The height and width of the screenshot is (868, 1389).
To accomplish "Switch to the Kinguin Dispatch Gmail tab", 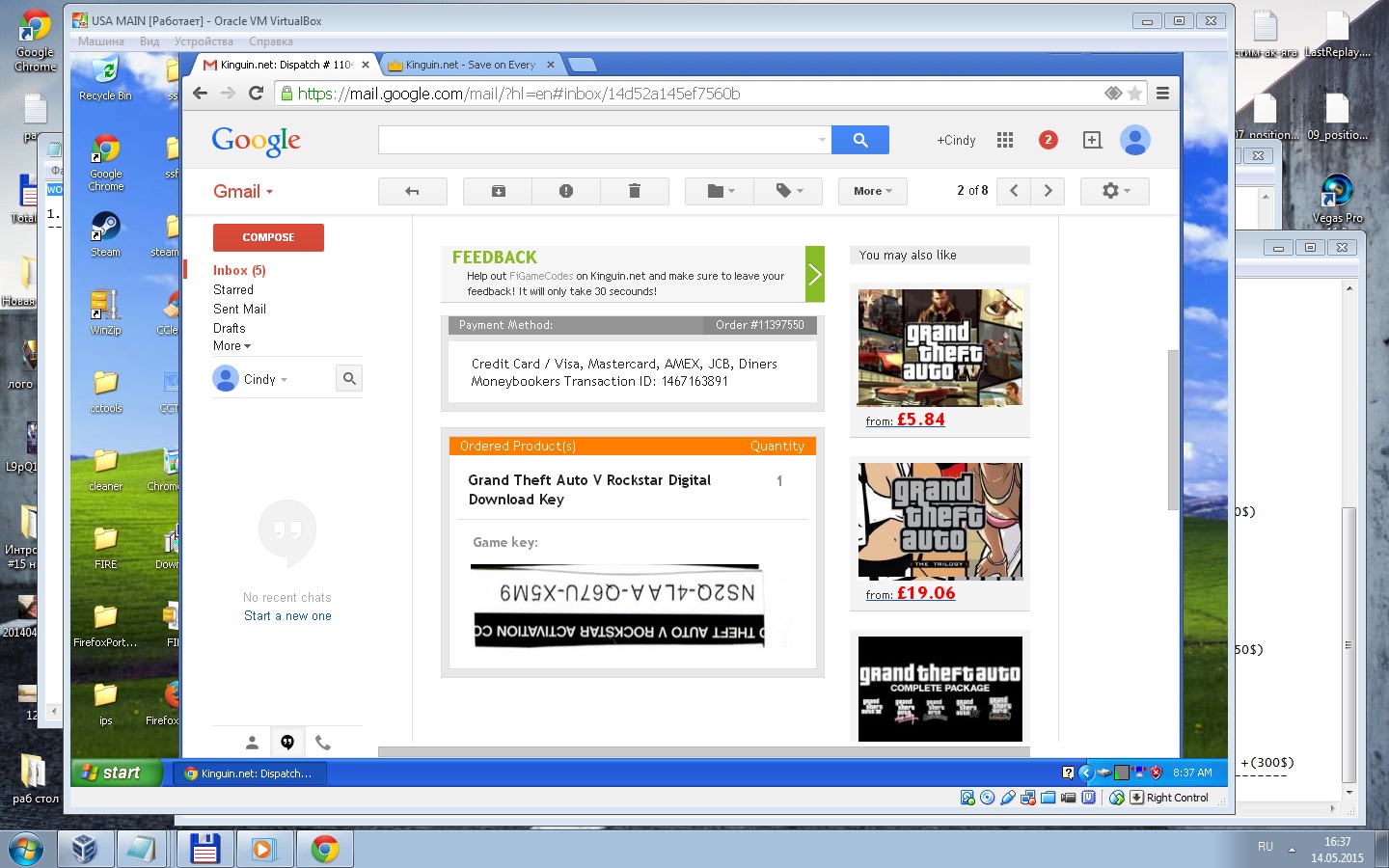I will coord(286,65).
